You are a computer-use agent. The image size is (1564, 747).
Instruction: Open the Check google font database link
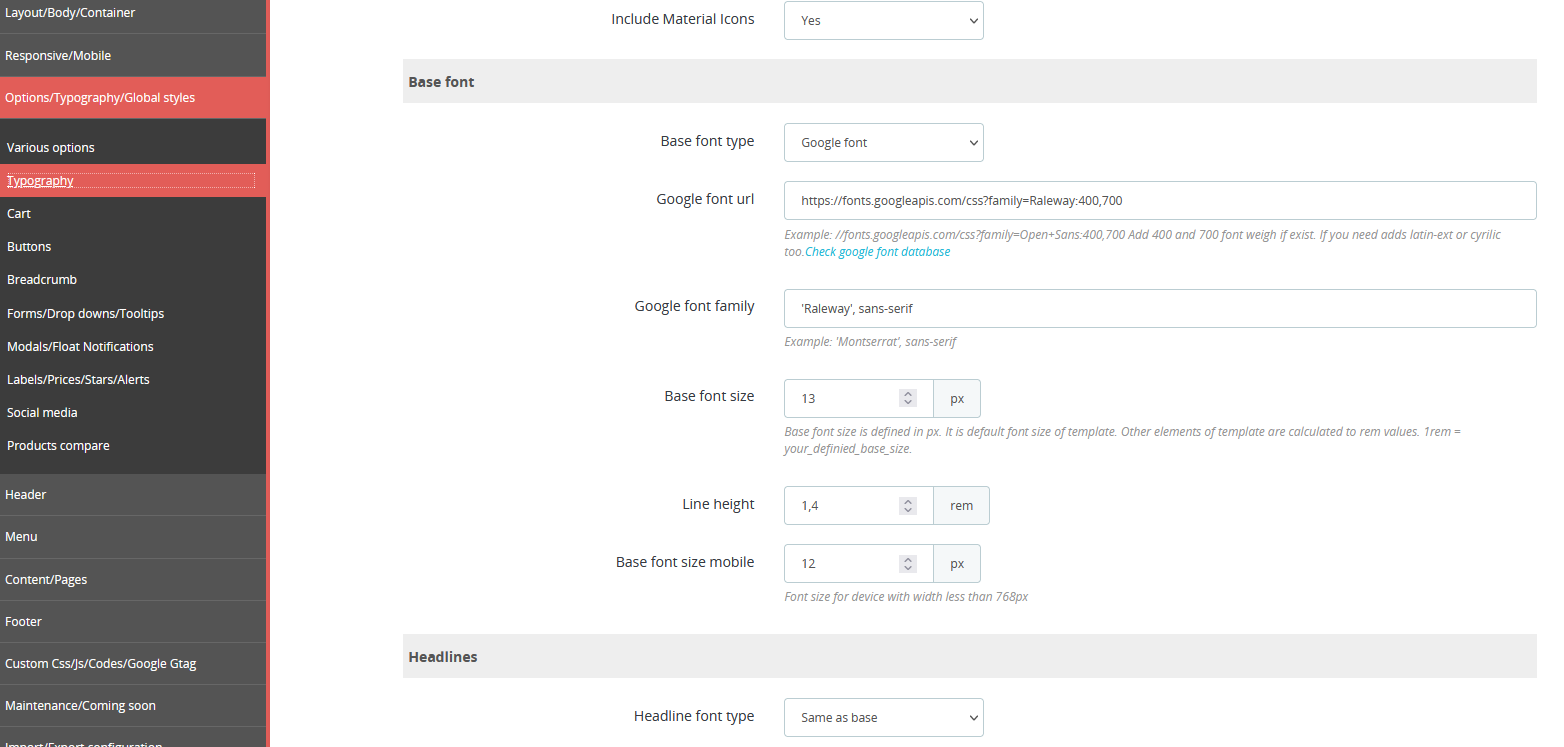tap(877, 252)
